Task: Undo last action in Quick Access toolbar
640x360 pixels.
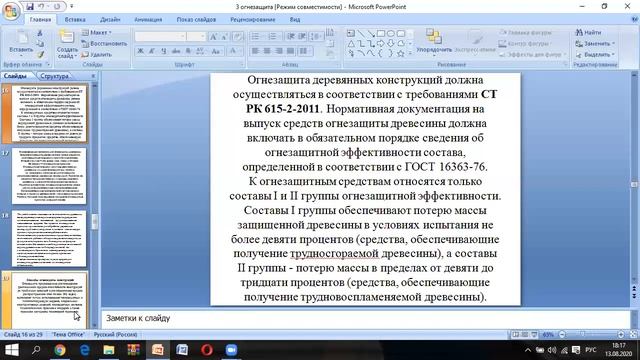Action: tap(41, 7)
